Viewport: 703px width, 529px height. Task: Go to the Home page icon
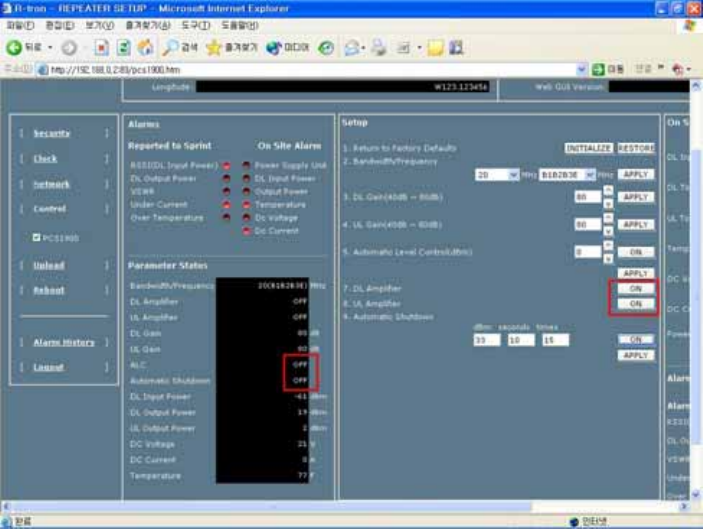click(145, 48)
